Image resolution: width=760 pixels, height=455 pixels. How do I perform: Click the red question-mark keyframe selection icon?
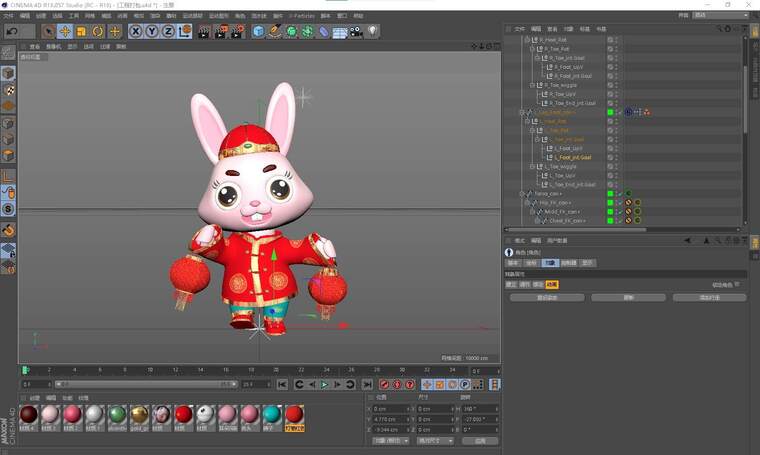tap(410, 384)
